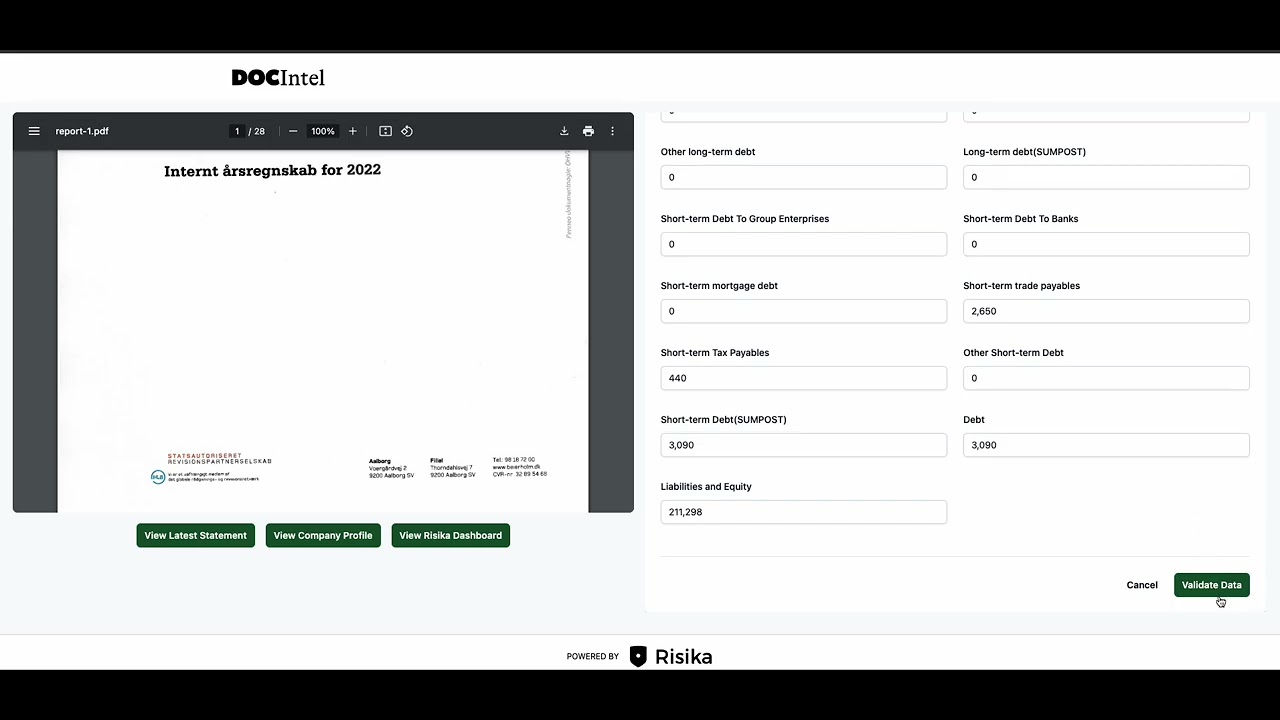Click the fit to page icon
The height and width of the screenshot is (720, 1280).
click(x=385, y=131)
